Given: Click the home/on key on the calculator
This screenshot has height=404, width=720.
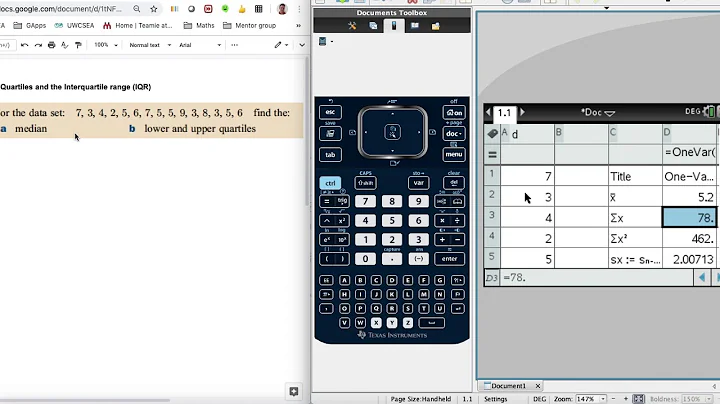Looking at the screenshot, I should tap(454, 112).
